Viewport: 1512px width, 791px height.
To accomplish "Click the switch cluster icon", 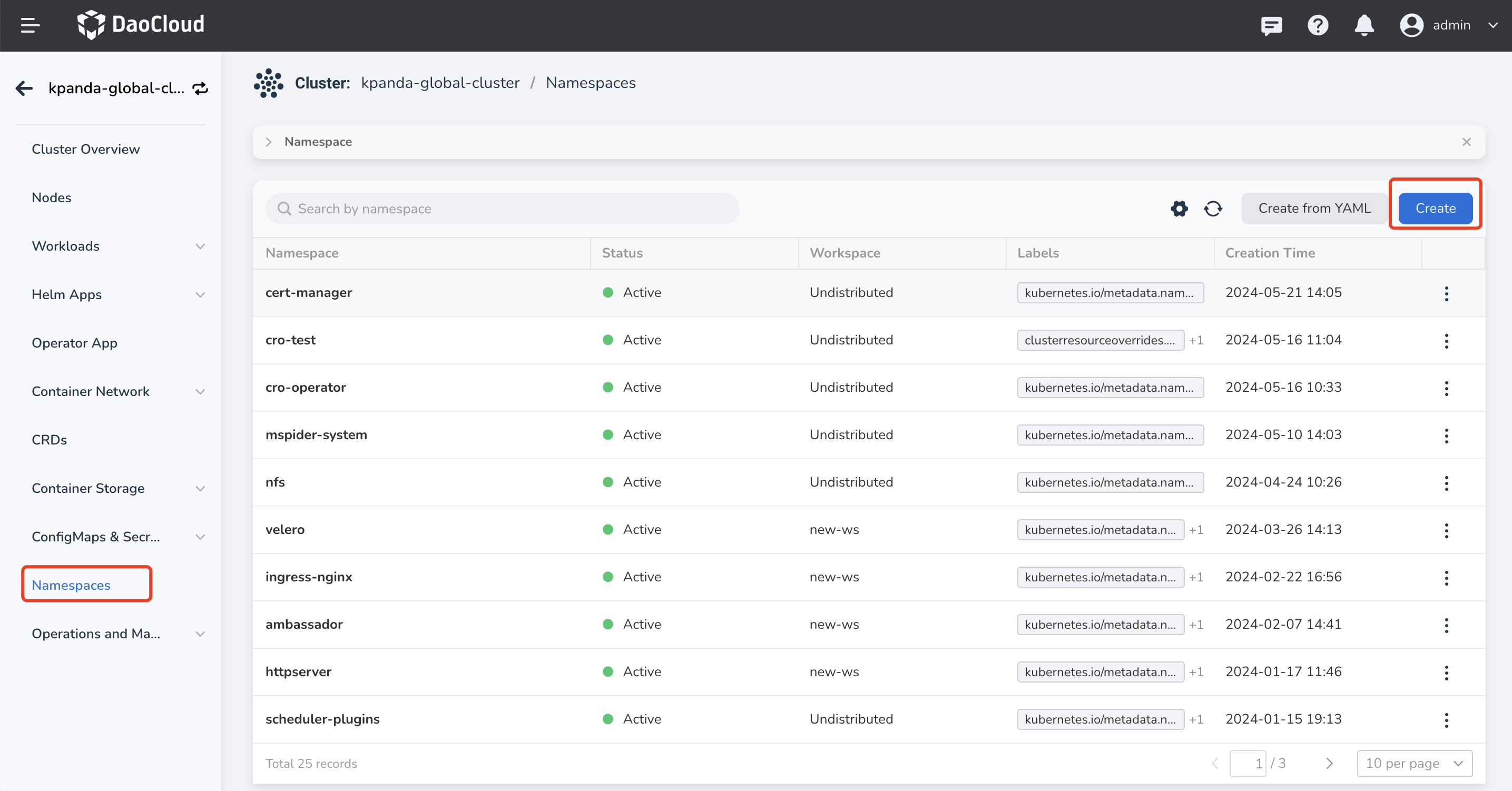I will click(x=201, y=88).
